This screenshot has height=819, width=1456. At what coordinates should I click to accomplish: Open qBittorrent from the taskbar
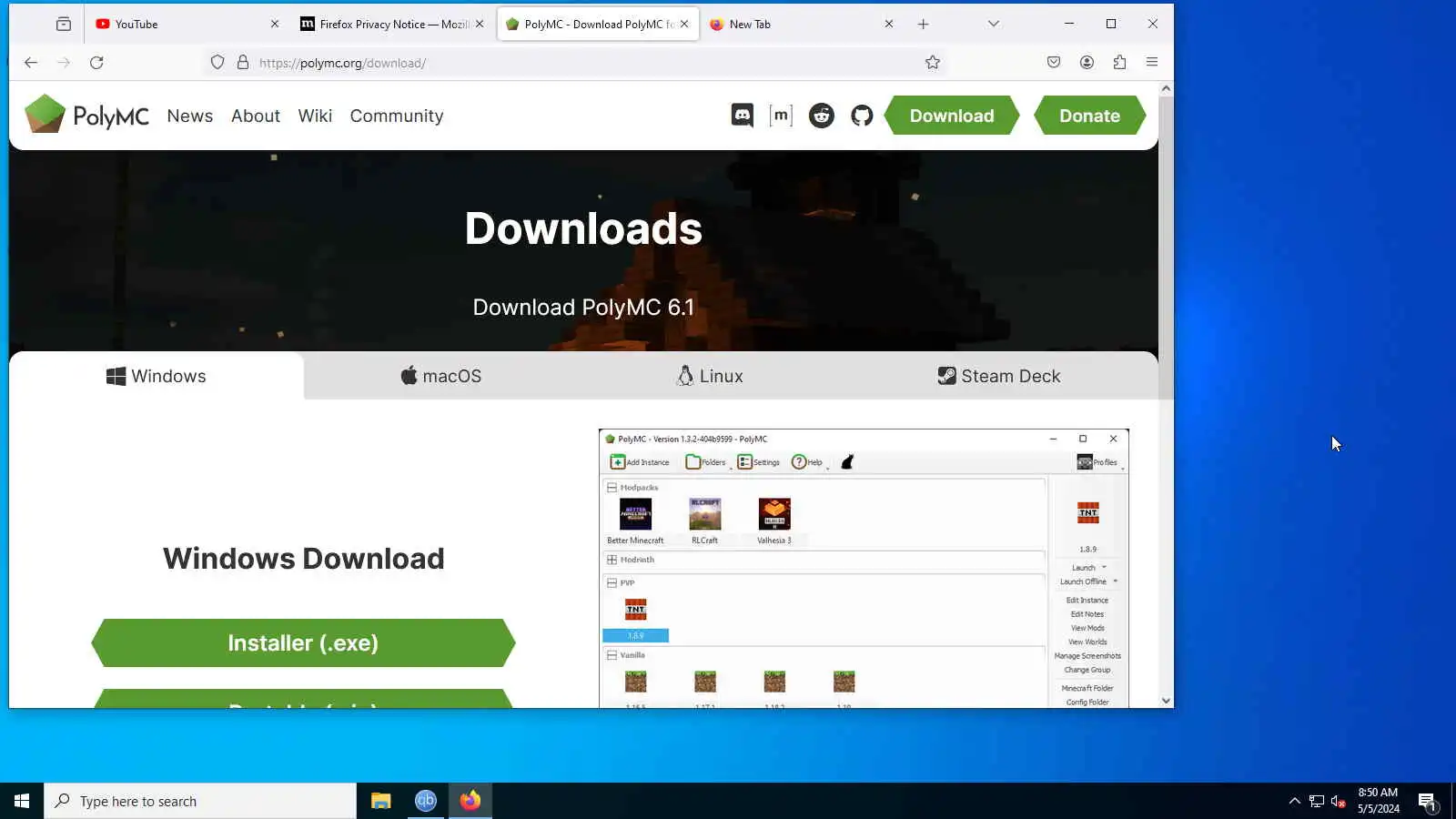[x=426, y=801]
